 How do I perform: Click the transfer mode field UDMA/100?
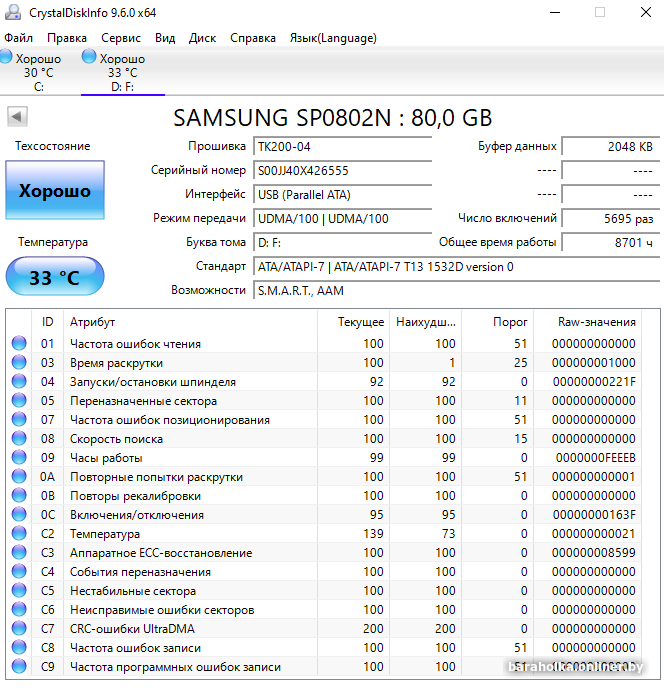[343, 219]
